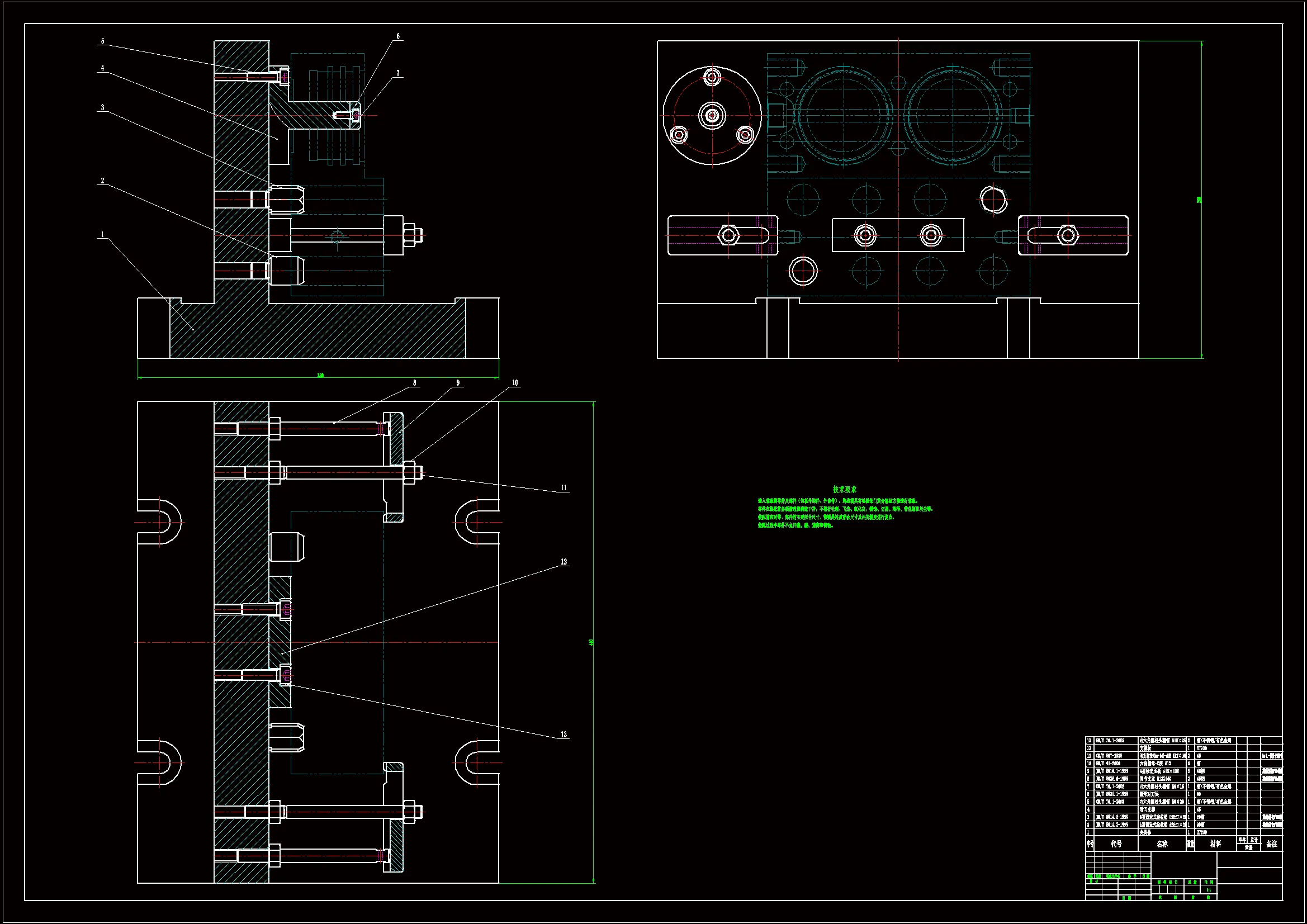Click the 备注 header cell
This screenshot has width=1307, height=924.
(x=1272, y=844)
